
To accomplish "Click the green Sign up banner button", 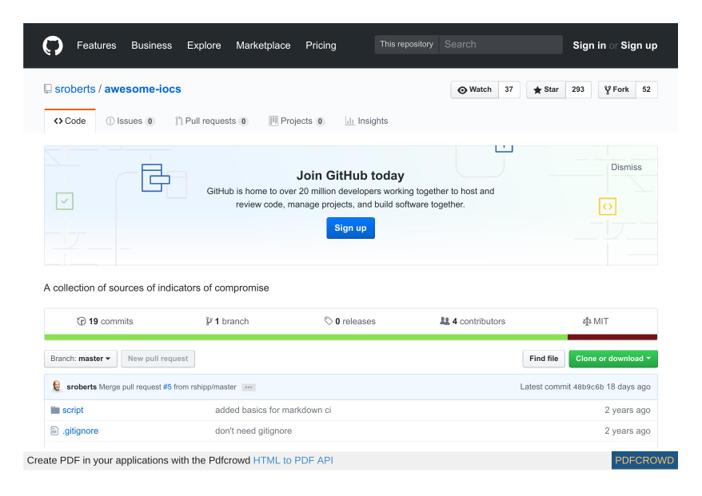I will click(x=350, y=228).
